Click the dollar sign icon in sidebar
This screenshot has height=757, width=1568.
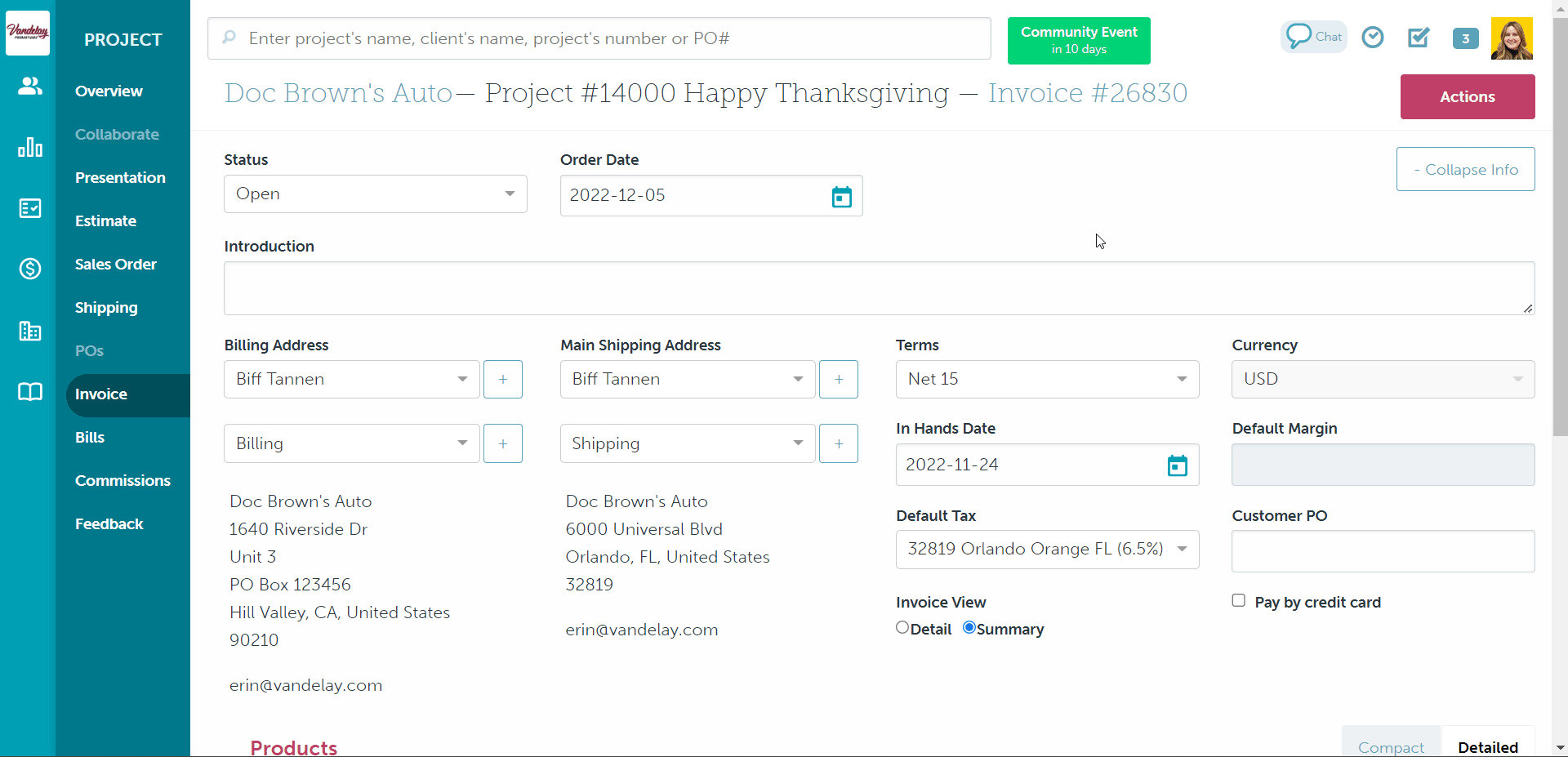click(30, 268)
